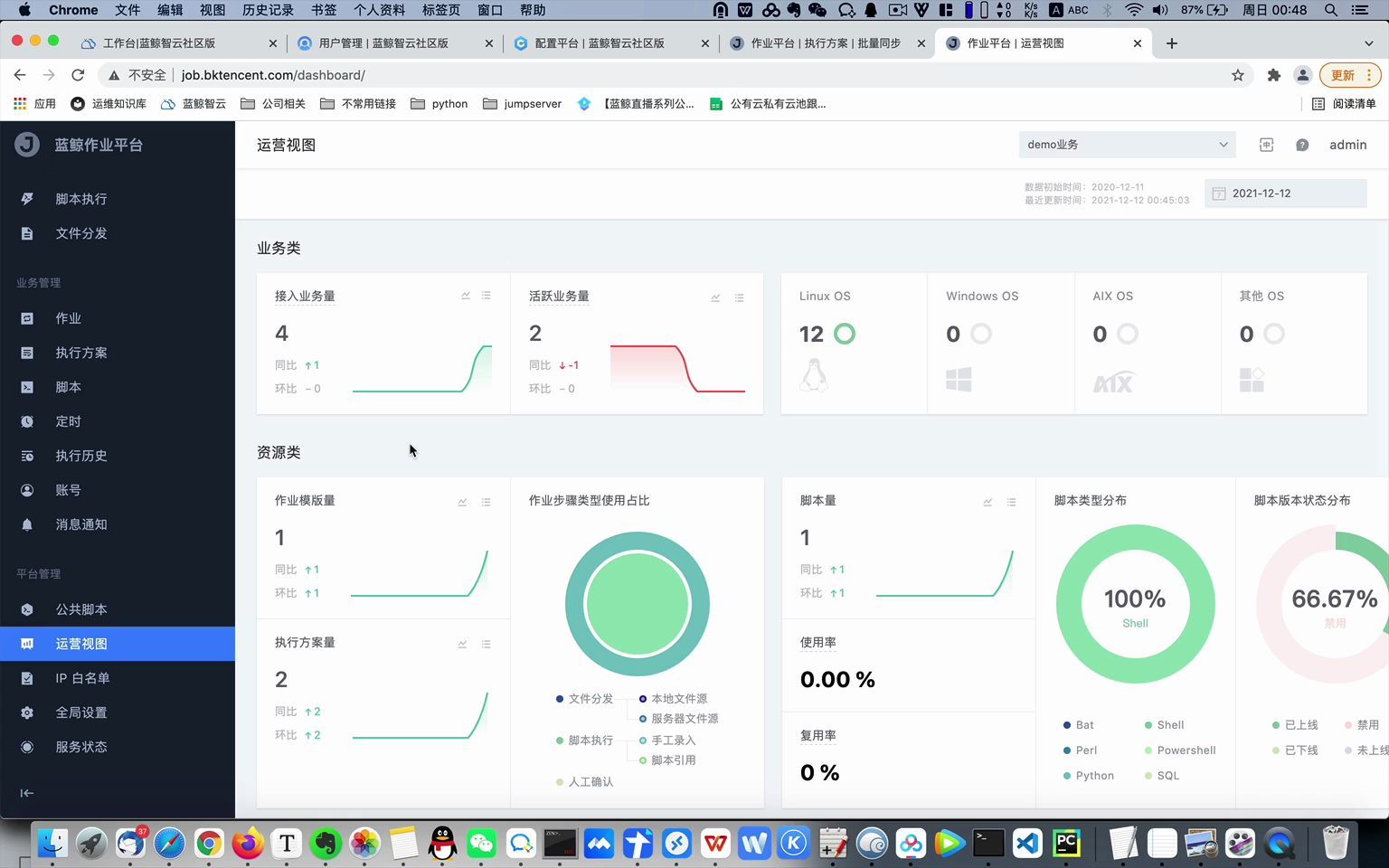The width and height of the screenshot is (1389, 868).
Task: Show trend chart for 作业模版量
Action: point(462,502)
